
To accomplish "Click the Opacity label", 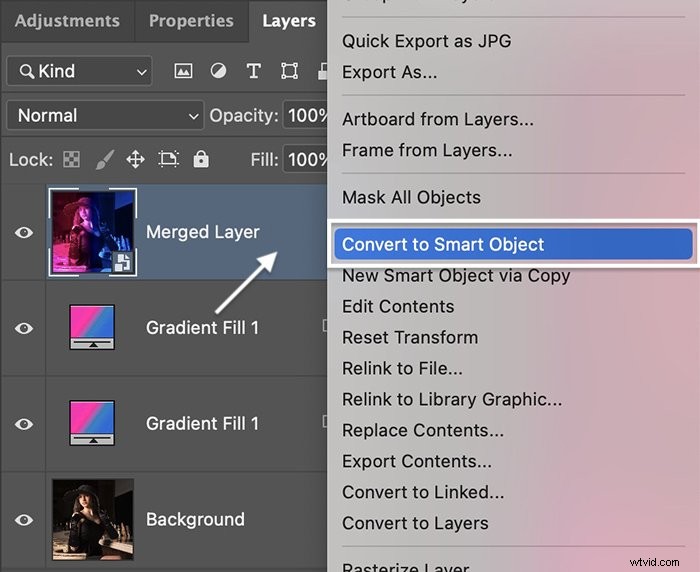I will pos(244,116).
